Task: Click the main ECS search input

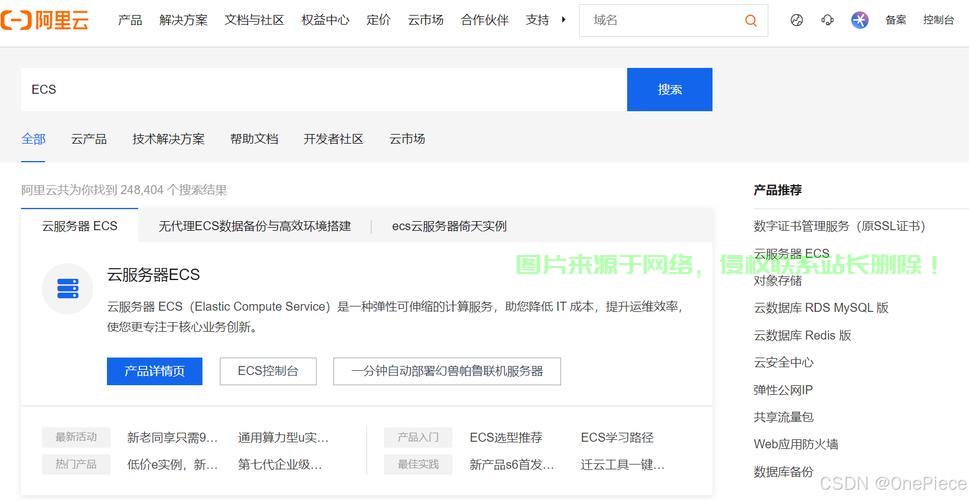Action: 324,90
